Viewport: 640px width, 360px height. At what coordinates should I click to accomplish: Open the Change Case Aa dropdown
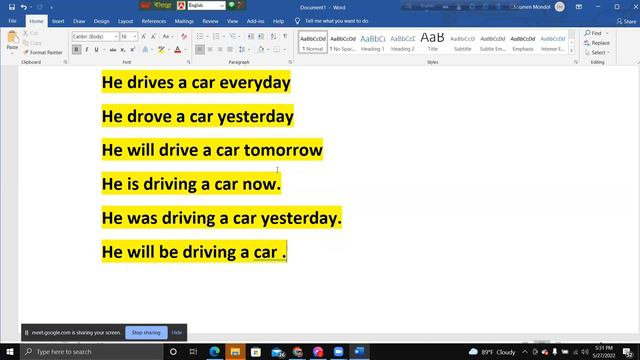[167, 37]
